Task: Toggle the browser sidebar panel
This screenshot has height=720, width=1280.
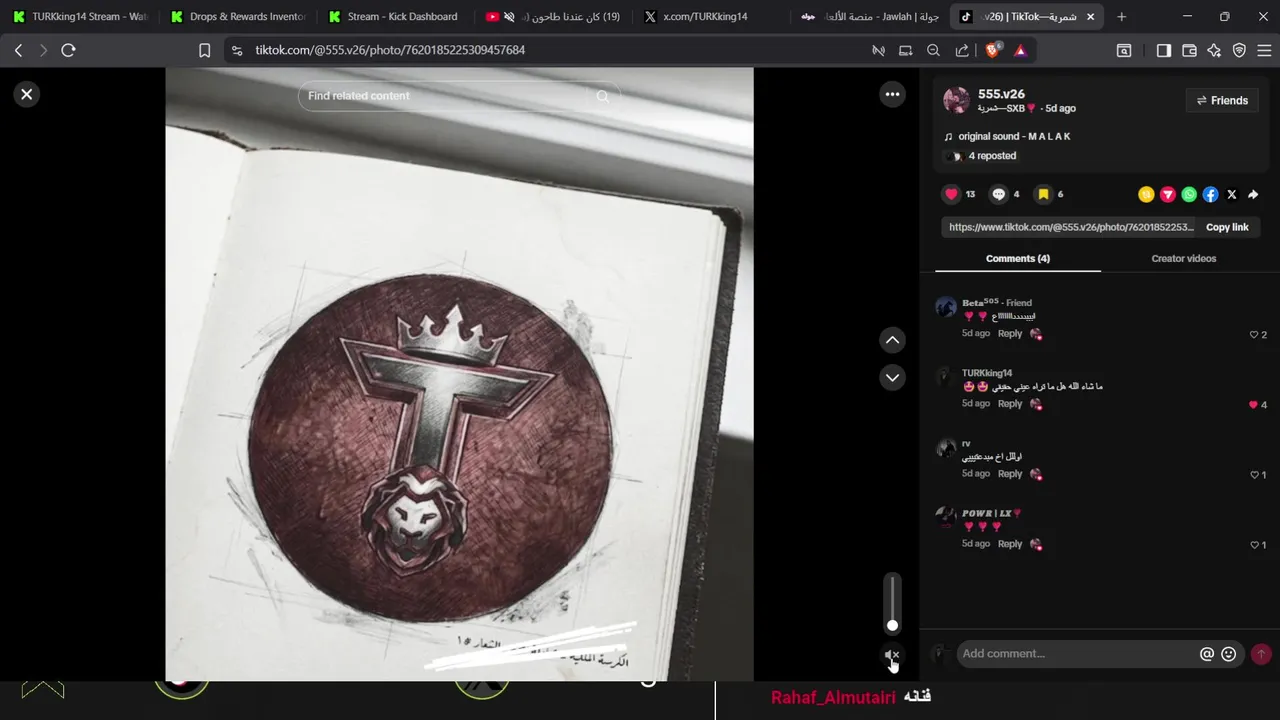Action: coord(1163,50)
